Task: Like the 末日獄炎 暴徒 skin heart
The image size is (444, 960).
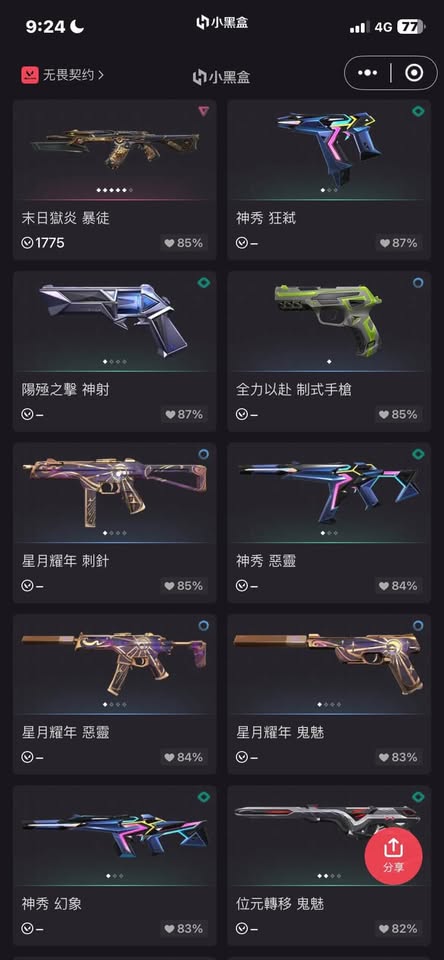Action: point(183,243)
